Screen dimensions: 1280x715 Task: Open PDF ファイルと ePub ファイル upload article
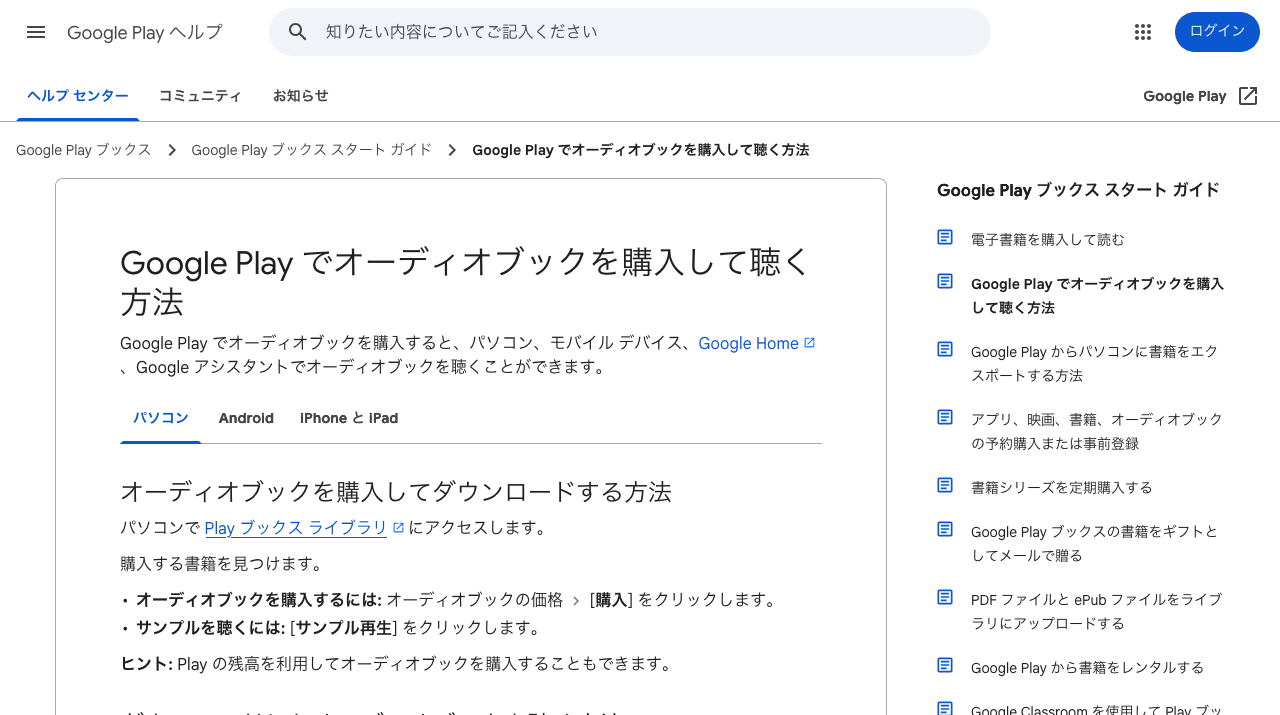(1096, 612)
